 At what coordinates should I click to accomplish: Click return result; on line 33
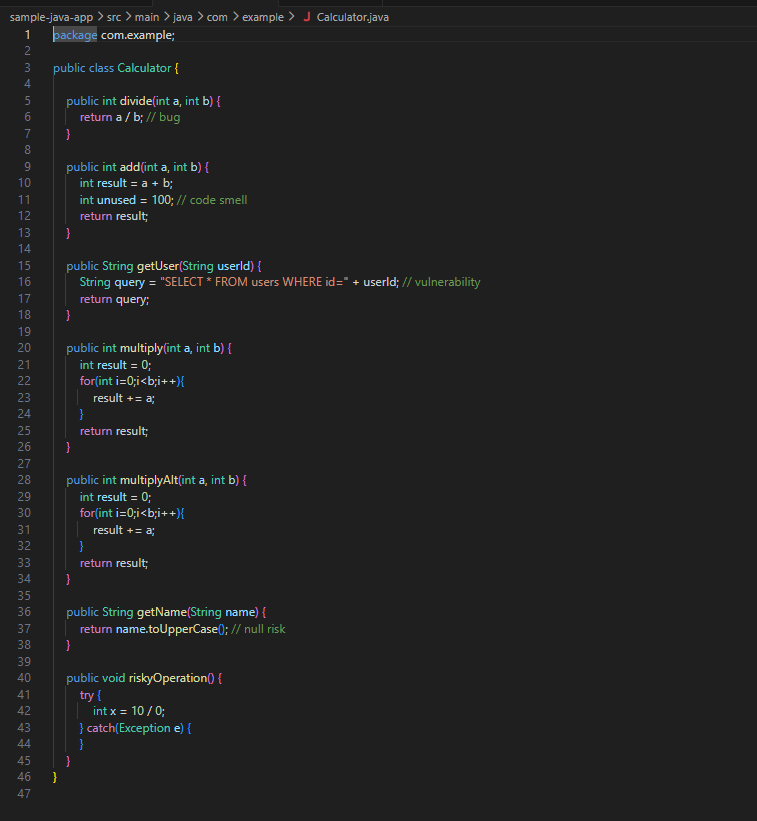tap(114, 563)
